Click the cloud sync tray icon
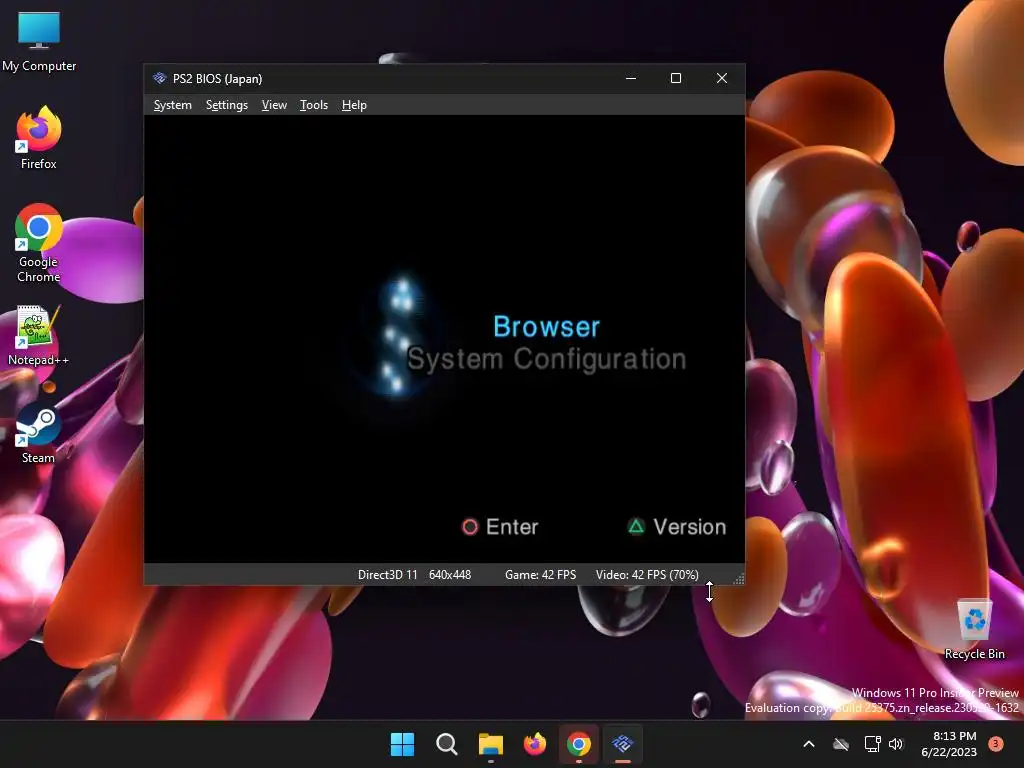 click(x=841, y=744)
